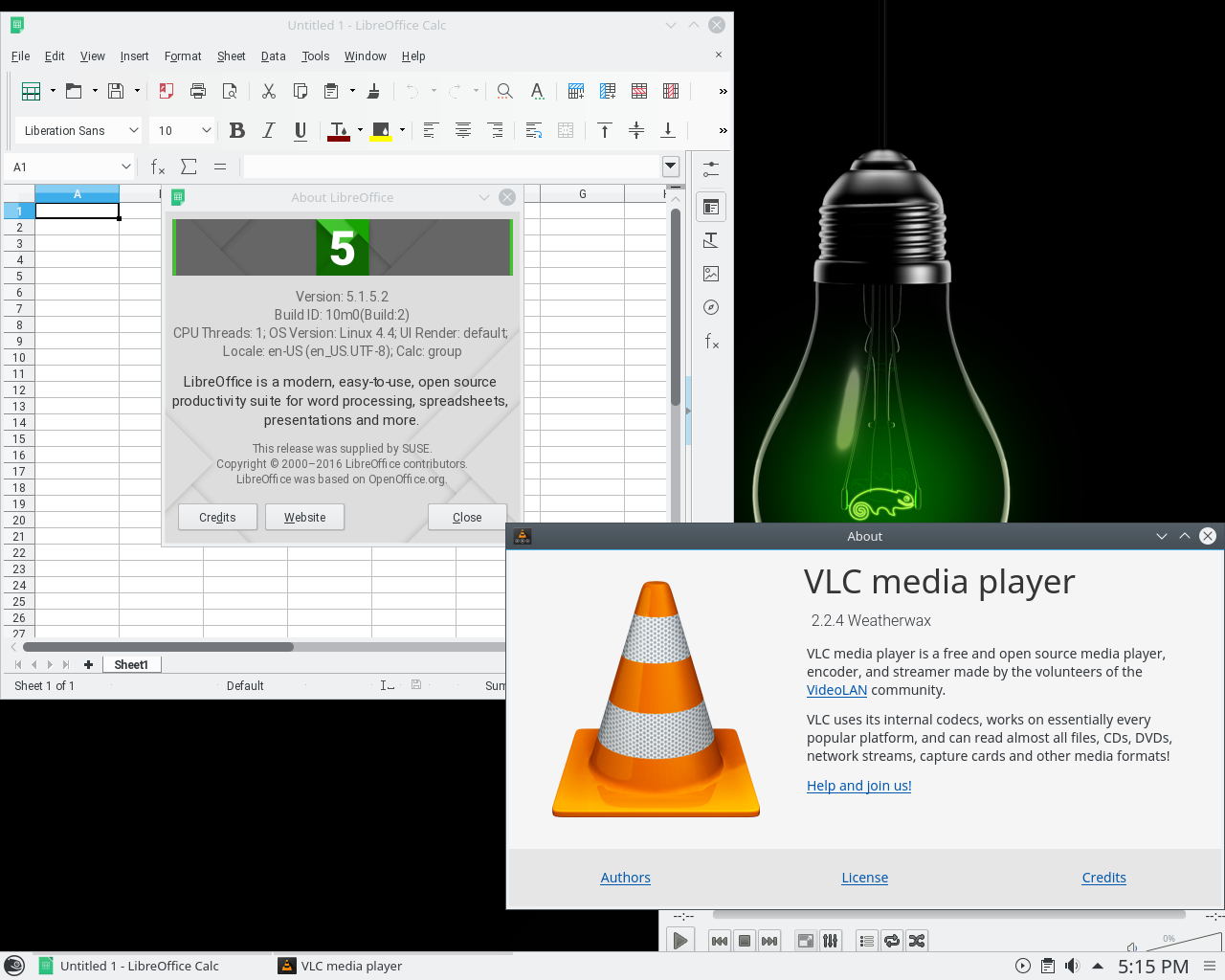Open Find & Replace magnifier icon
This screenshot has height=980, width=1225.
coord(504,91)
